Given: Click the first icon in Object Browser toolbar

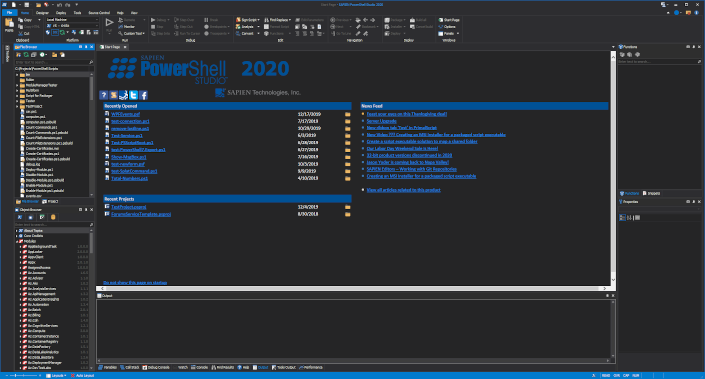Looking at the screenshot, I should [20, 217].
